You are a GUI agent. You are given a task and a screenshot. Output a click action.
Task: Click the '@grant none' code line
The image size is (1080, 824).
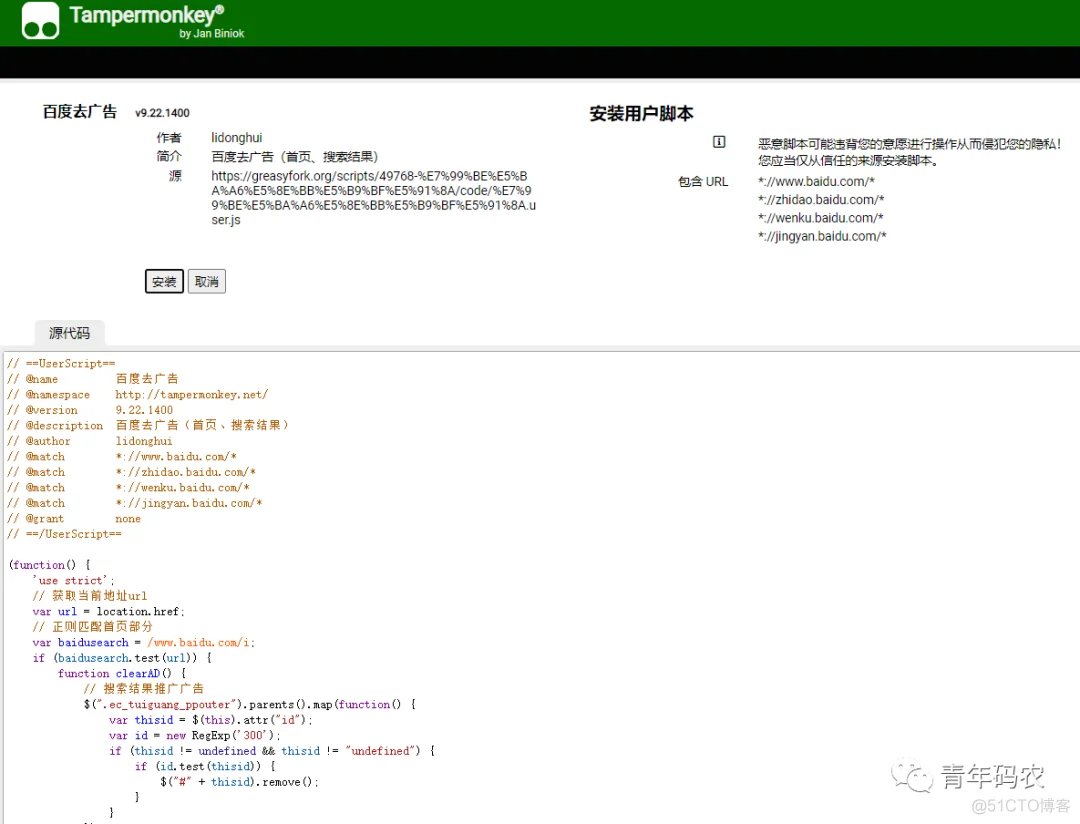pyautogui.click(x=74, y=519)
